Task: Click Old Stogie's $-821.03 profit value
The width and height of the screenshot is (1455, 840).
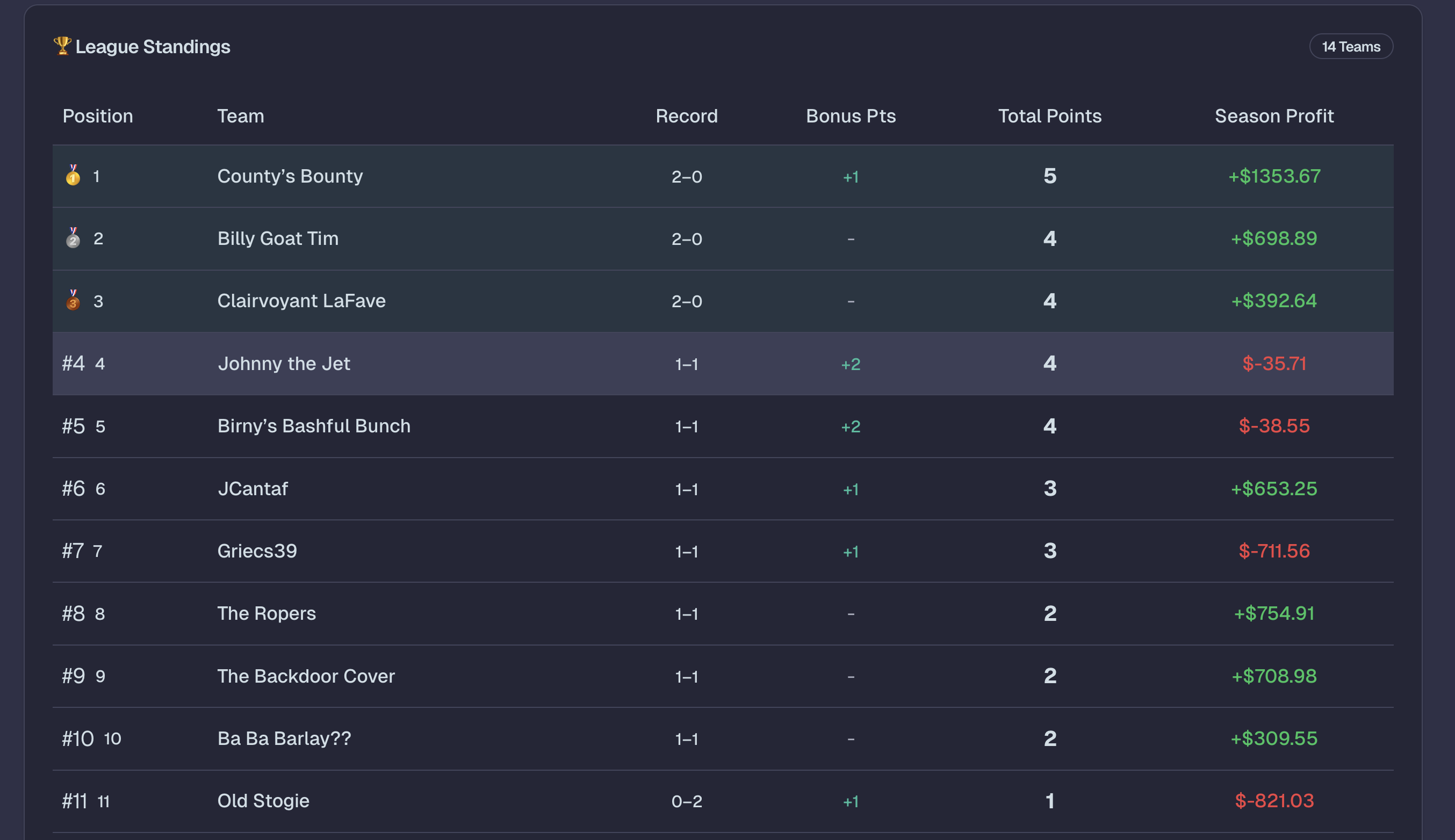Action: pyautogui.click(x=1274, y=801)
